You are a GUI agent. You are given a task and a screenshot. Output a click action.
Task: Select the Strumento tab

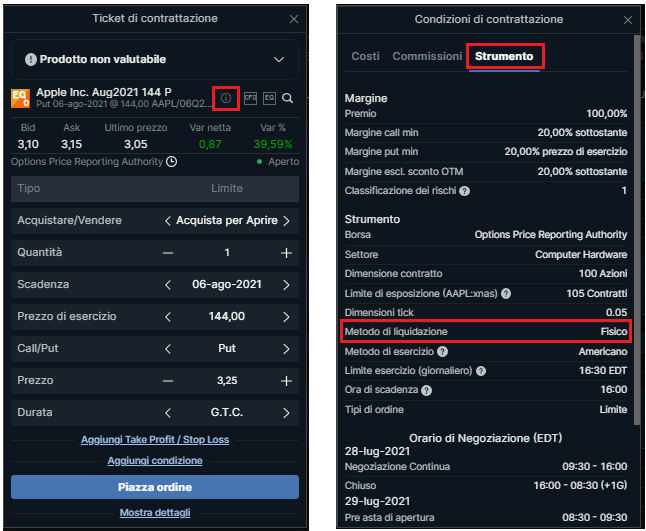(x=504, y=56)
